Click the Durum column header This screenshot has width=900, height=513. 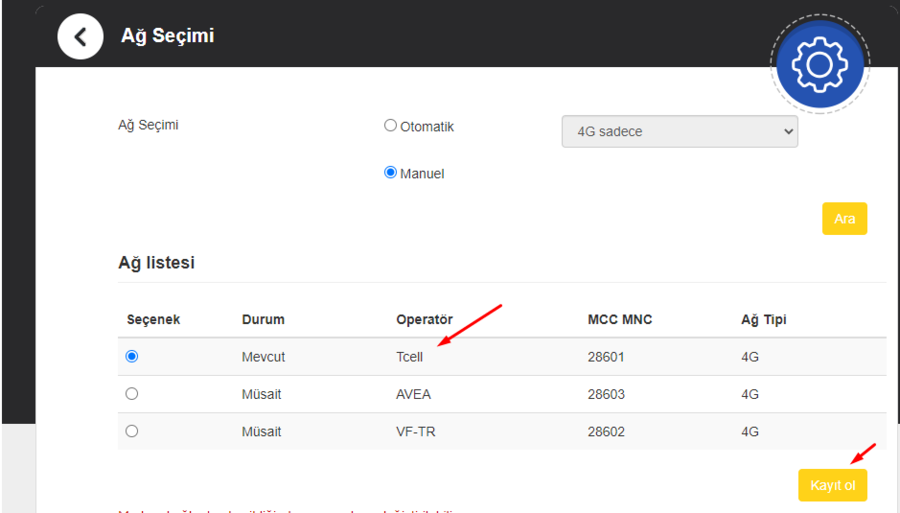point(263,320)
